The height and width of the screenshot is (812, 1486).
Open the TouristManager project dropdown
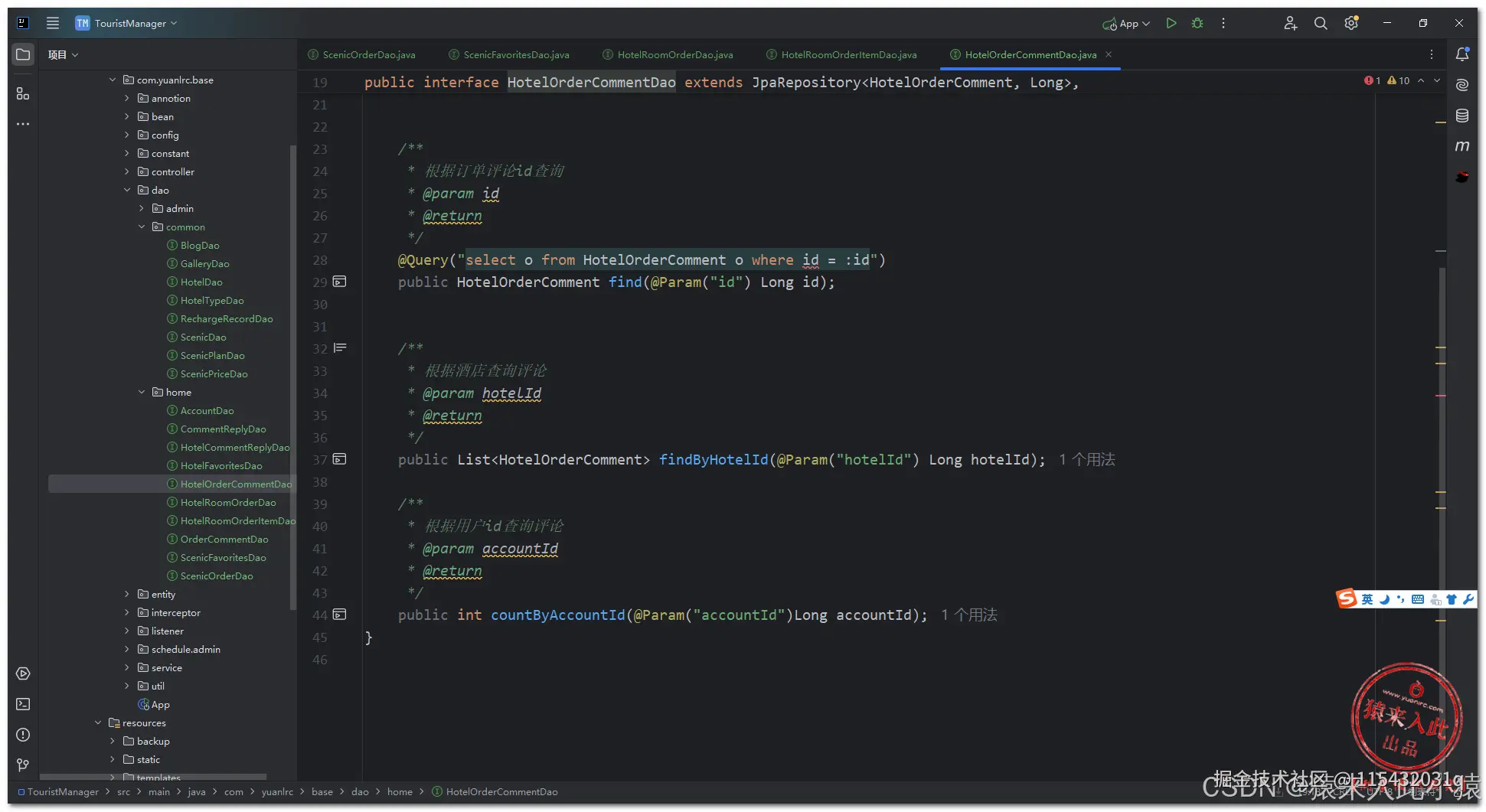point(126,23)
